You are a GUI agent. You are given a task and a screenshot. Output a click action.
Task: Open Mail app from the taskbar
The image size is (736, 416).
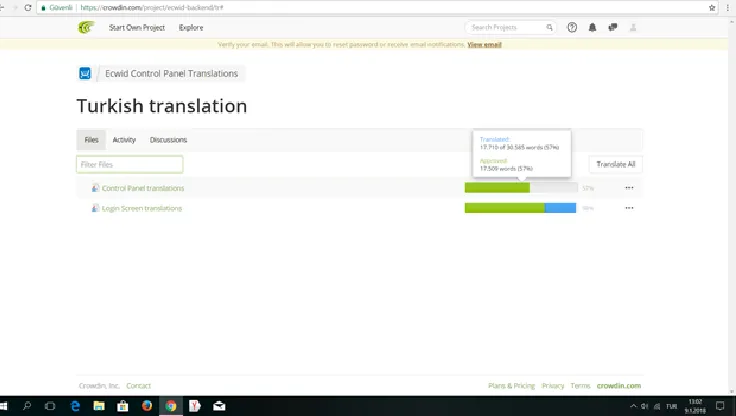(x=219, y=406)
